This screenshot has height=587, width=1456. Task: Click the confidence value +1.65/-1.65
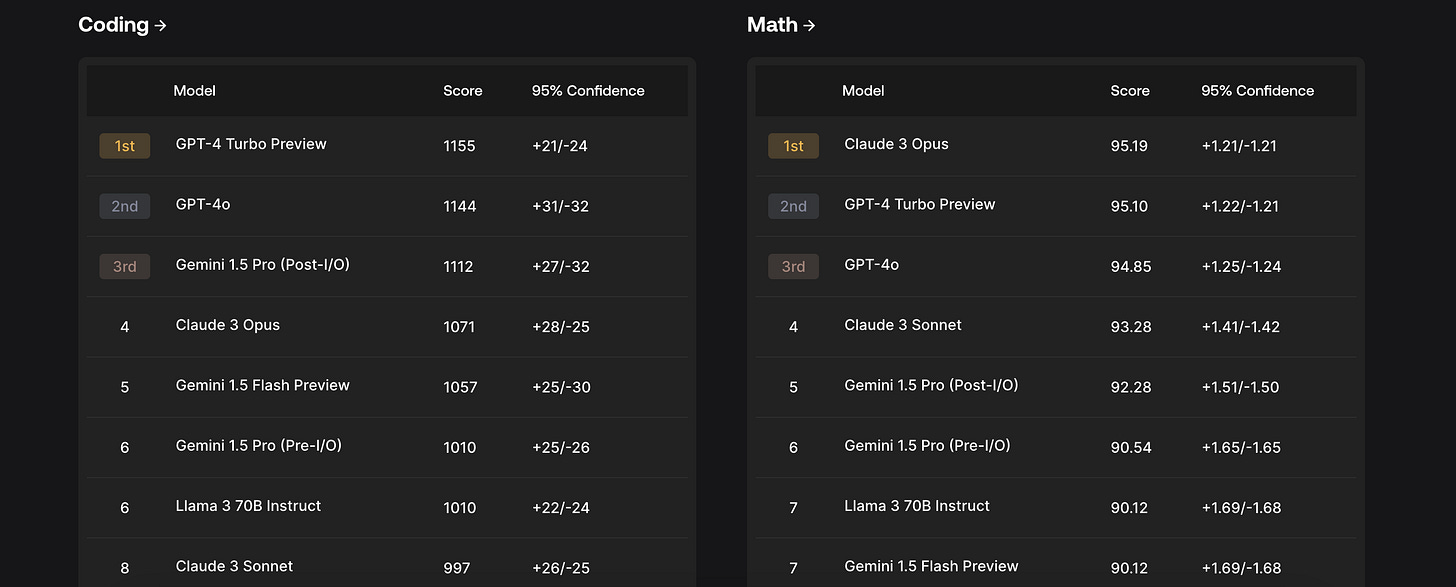click(1241, 447)
